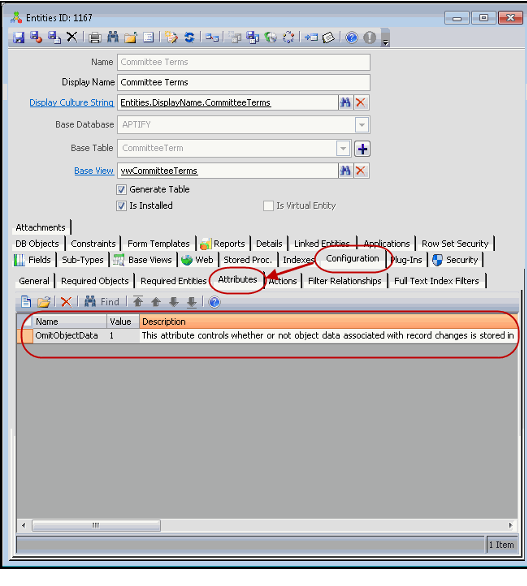Click the Save disk icon in toolbar
Screen dimensions: 527x586
(19, 37)
